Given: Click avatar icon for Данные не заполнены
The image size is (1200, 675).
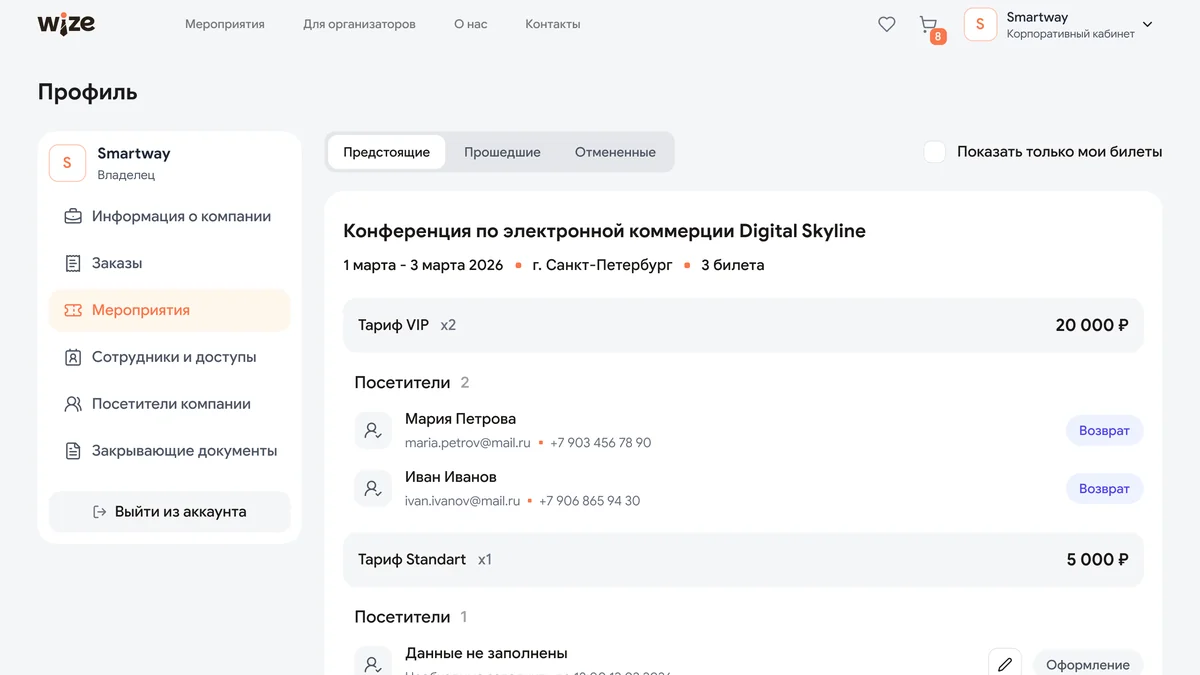Looking at the screenshot, I should 373,662.
